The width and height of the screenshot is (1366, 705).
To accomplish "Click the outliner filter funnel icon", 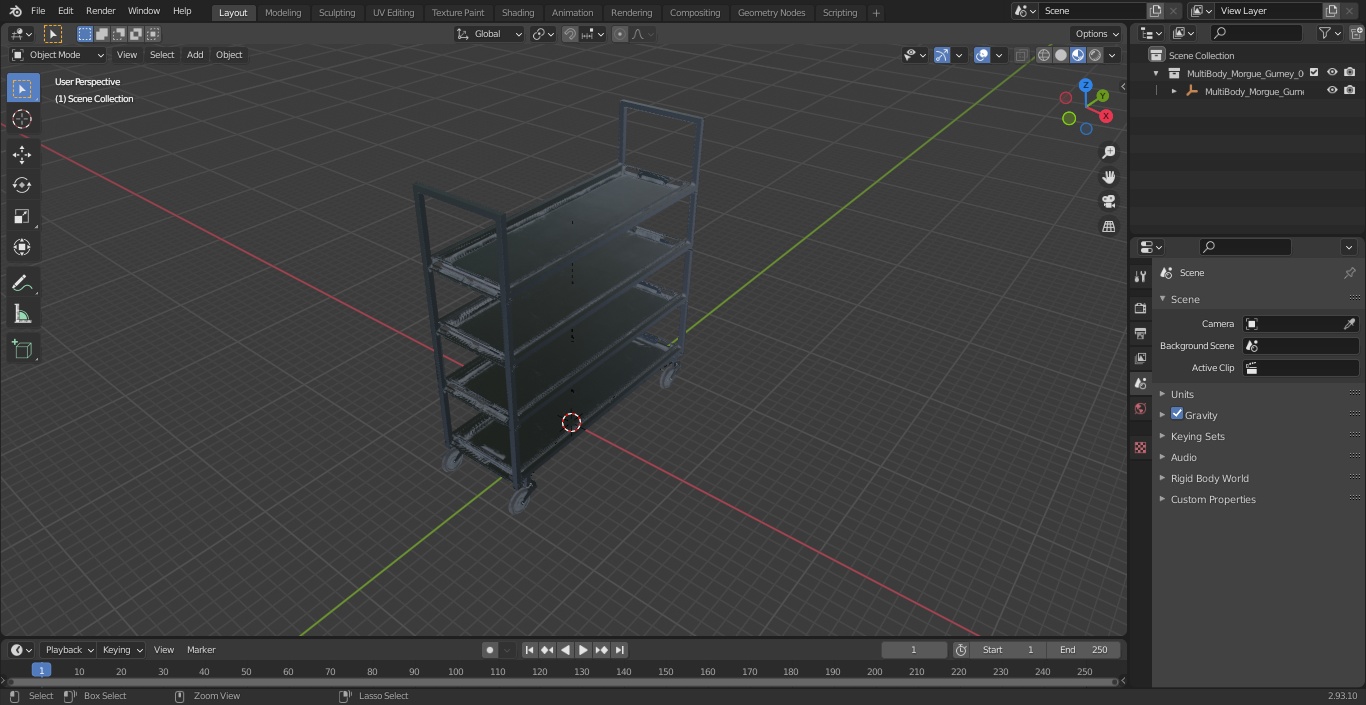I will tap(1325, 33).
